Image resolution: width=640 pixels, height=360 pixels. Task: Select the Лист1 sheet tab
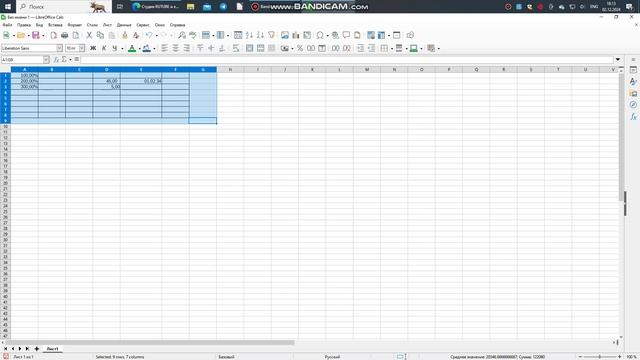(x=52, y=349)
